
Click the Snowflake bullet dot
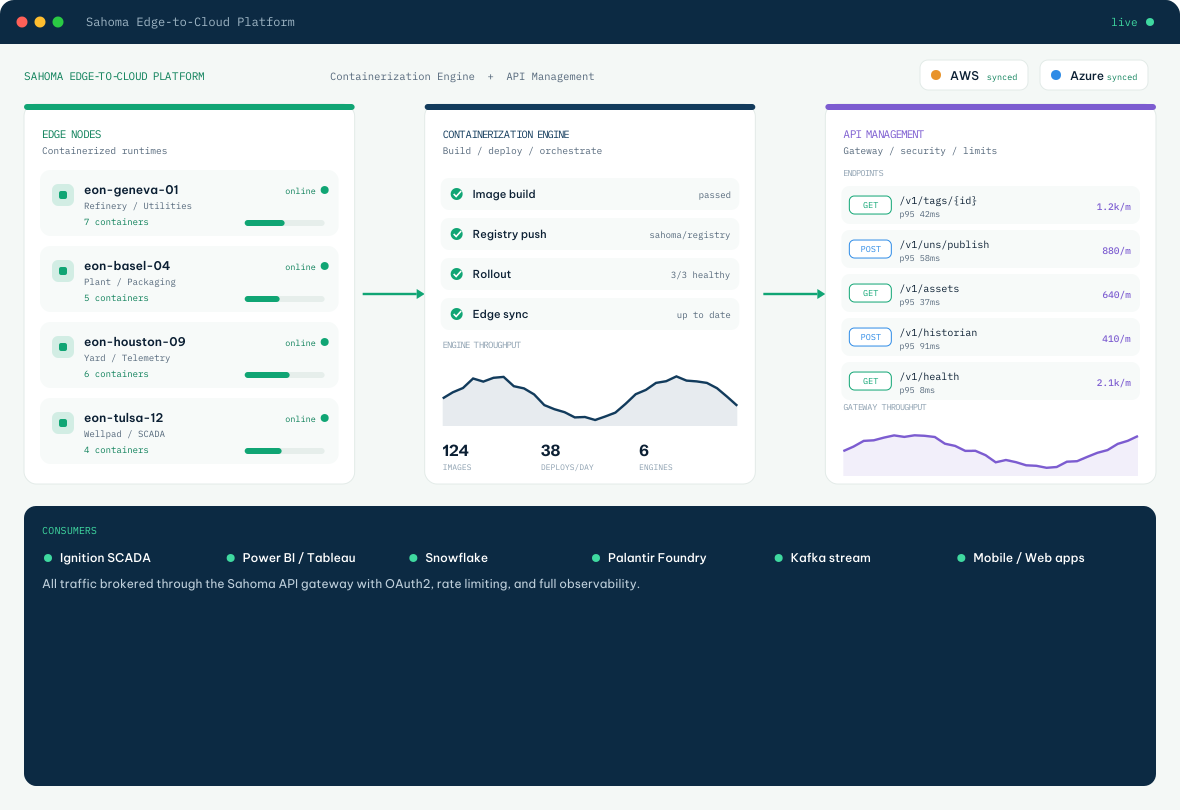413,558
